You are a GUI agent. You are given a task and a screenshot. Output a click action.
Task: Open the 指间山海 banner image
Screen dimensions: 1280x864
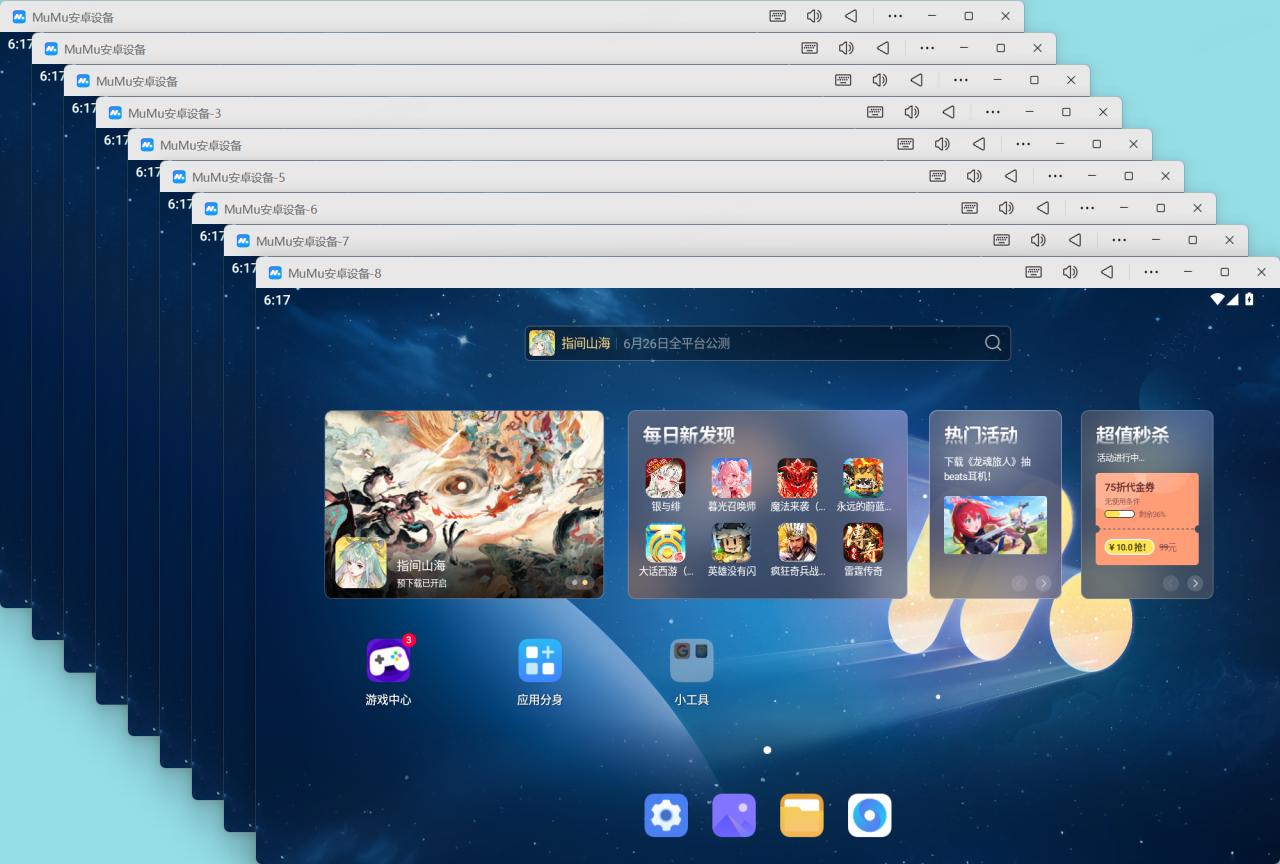click(x=464, y=504)
